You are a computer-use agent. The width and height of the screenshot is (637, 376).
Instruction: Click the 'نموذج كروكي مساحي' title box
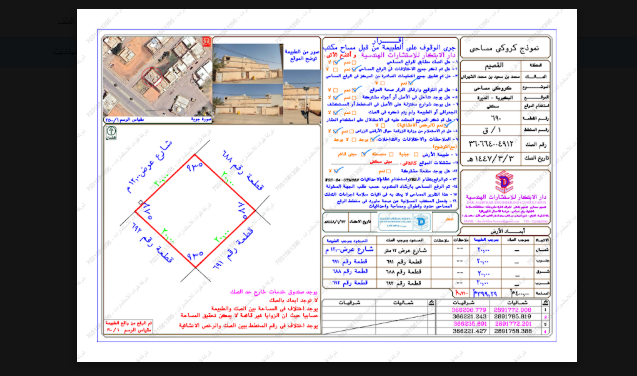pyautogui.click(x=505, y=48)
